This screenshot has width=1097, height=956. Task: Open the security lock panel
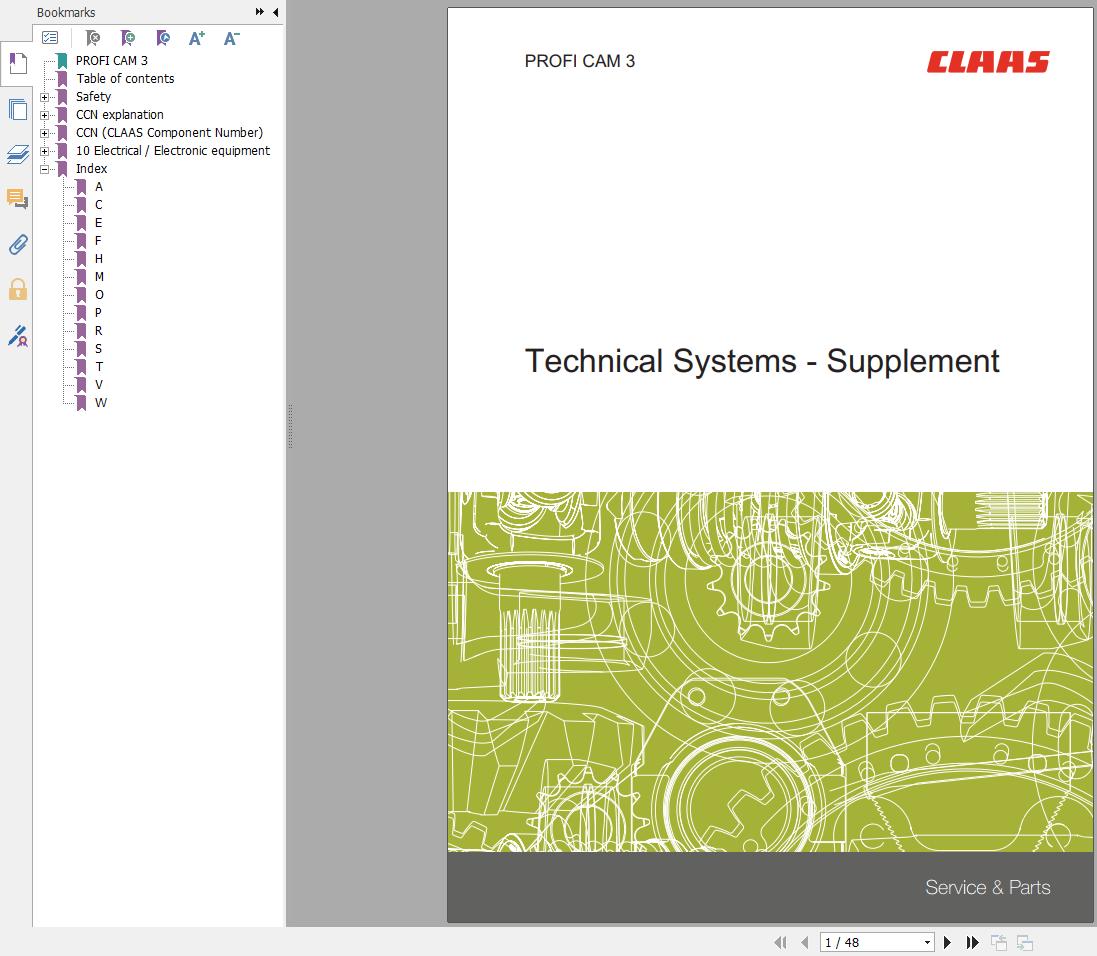click(x=17, y=290)
